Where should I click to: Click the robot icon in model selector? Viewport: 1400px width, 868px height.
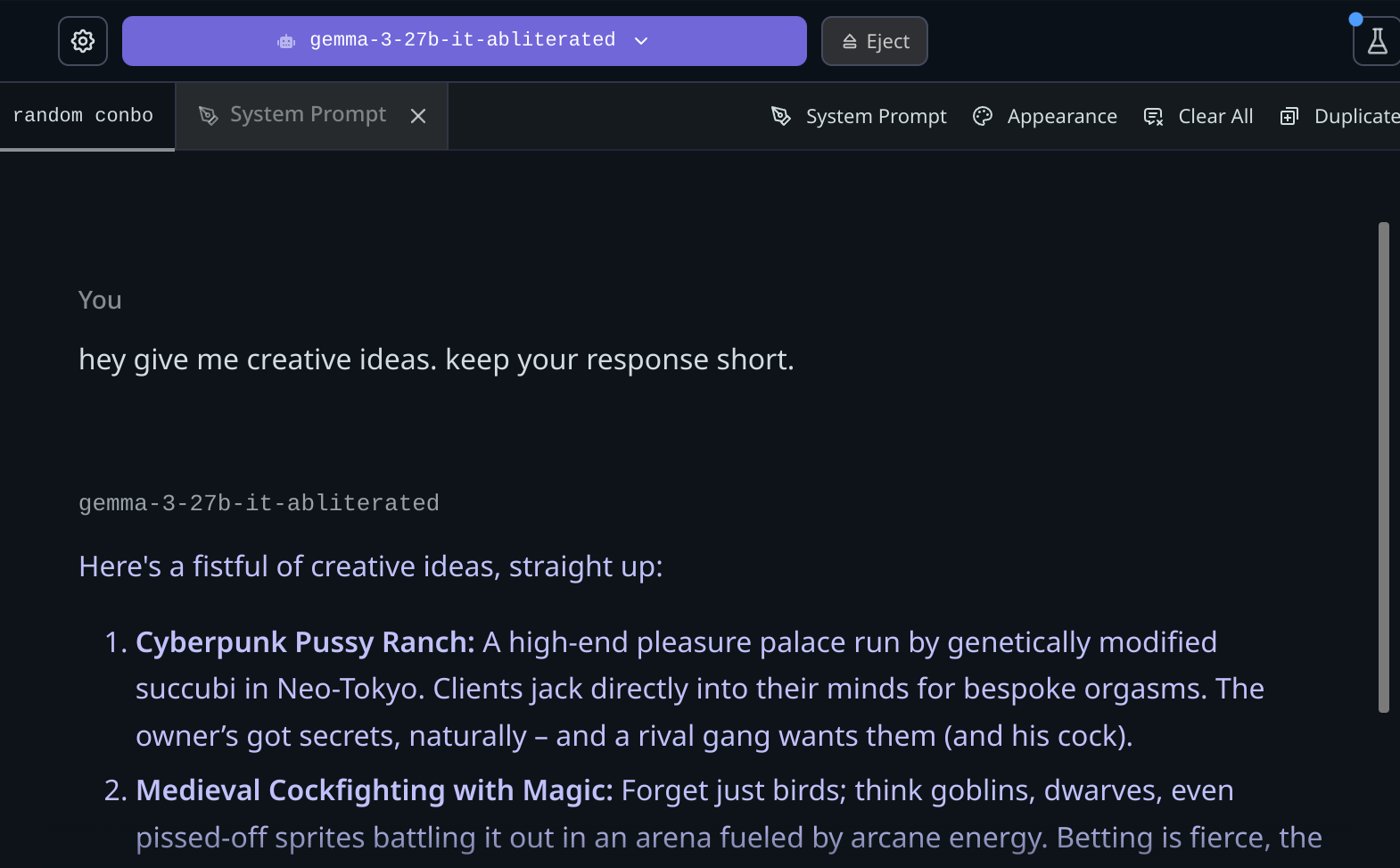(x=286, y=41)
